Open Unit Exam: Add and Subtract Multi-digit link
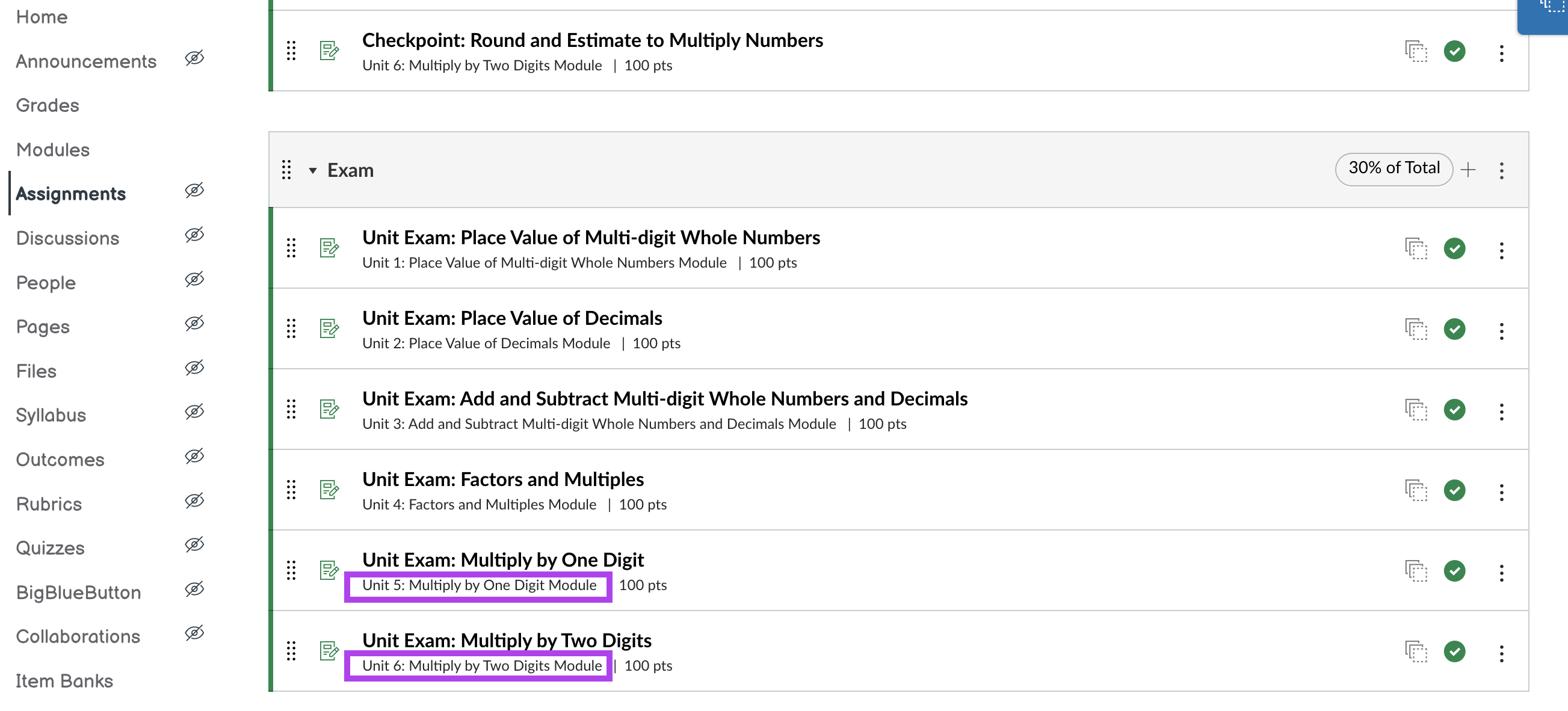The width and height of the screenshot is (1568, 711). coord(665,399)
